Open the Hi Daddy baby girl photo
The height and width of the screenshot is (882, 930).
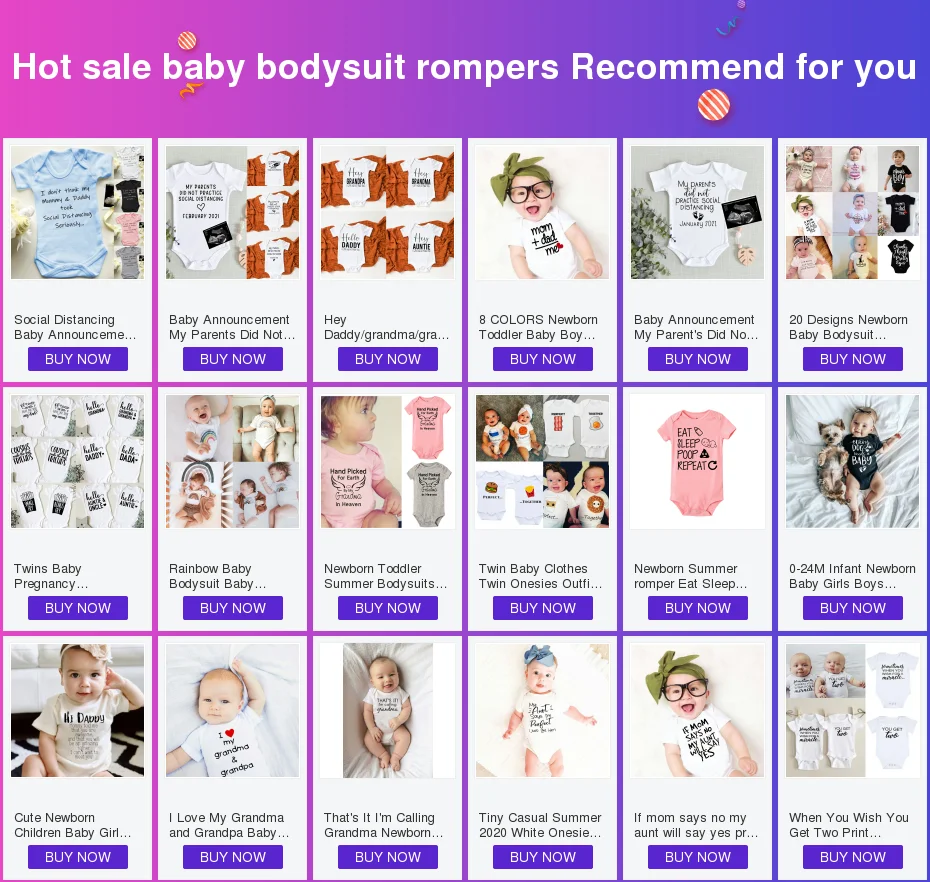tap(78, 711)
